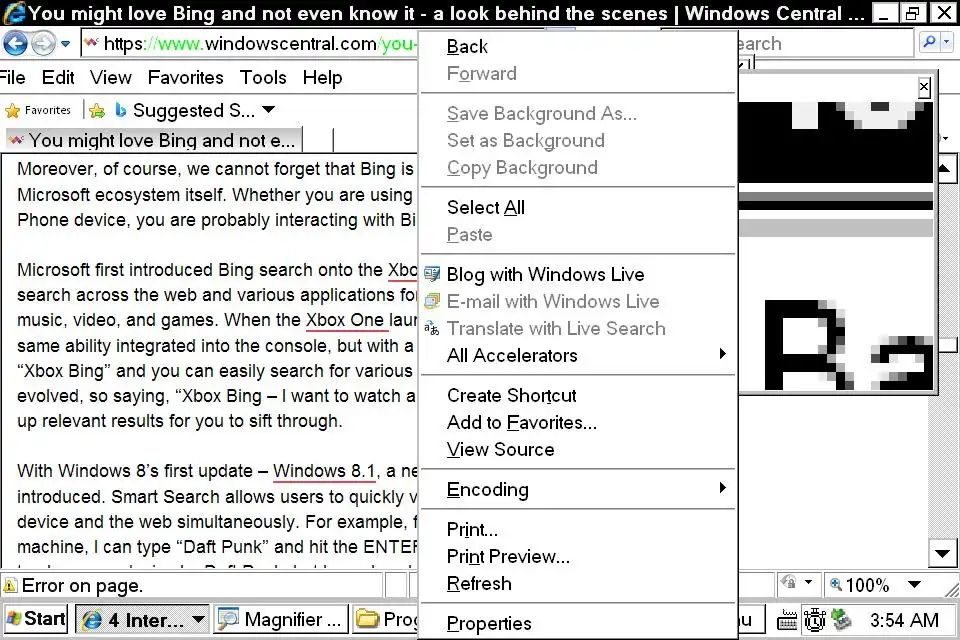Open the Favorites menu in menu bar
Image resolution: width=960 pixels, height=640 pixels.
pos(186,78)
